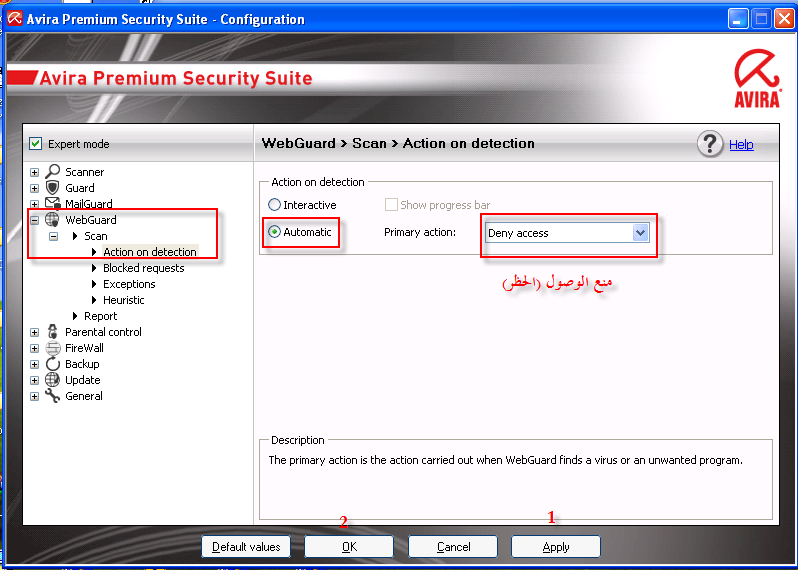Select the Backup label in tree

click(x=82, y=364)
